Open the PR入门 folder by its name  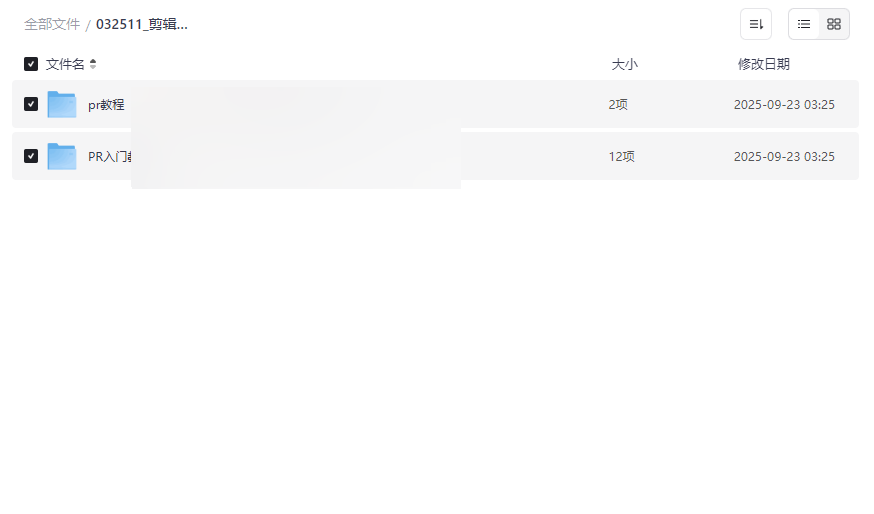(109, 156)
